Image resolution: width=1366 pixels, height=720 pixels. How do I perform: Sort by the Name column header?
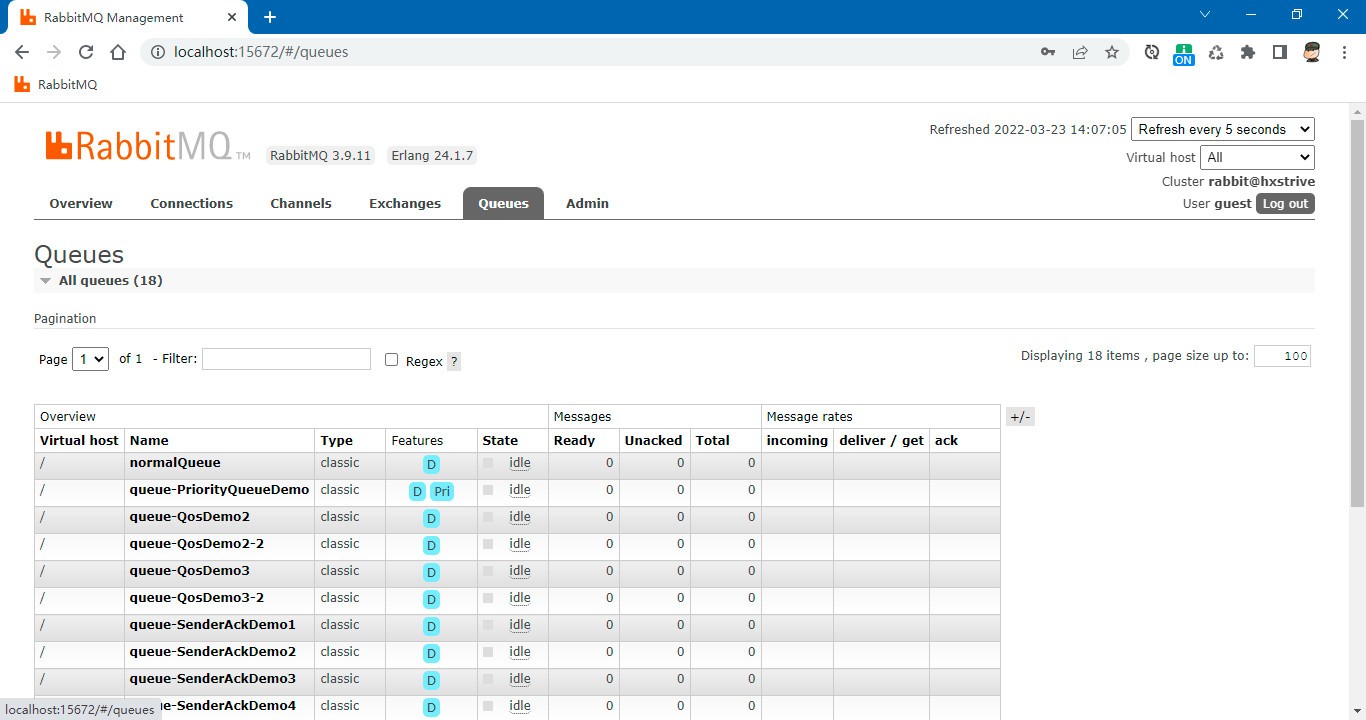[149, 441]
